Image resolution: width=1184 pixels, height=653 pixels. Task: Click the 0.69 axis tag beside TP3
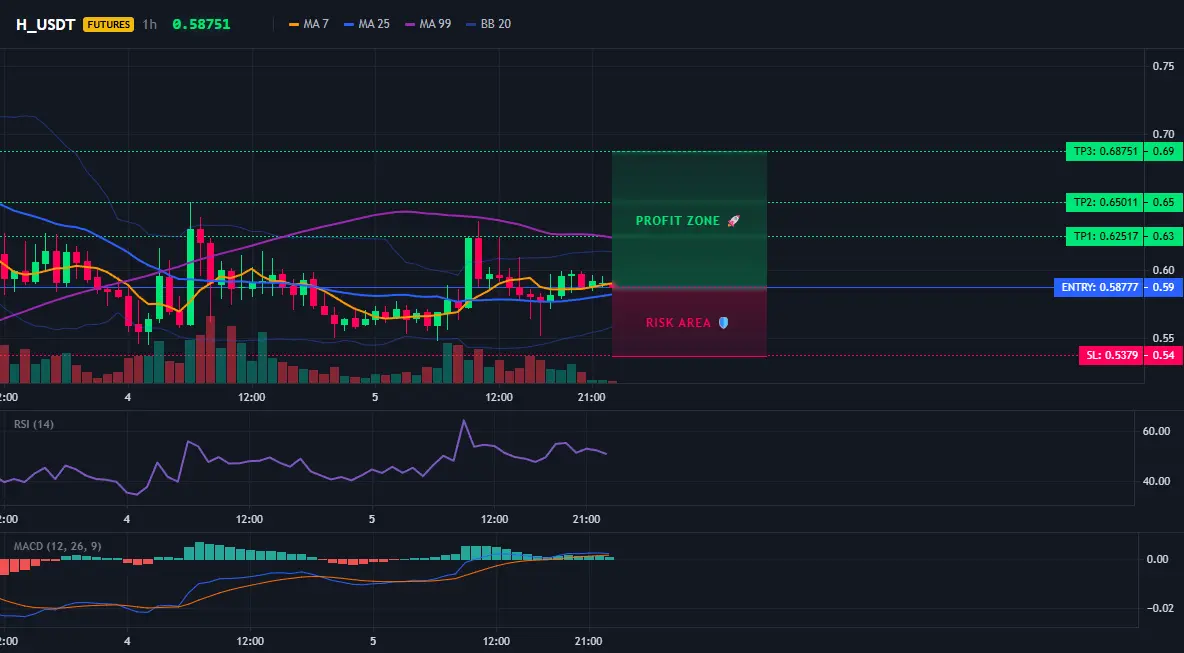coord(1164,152)
